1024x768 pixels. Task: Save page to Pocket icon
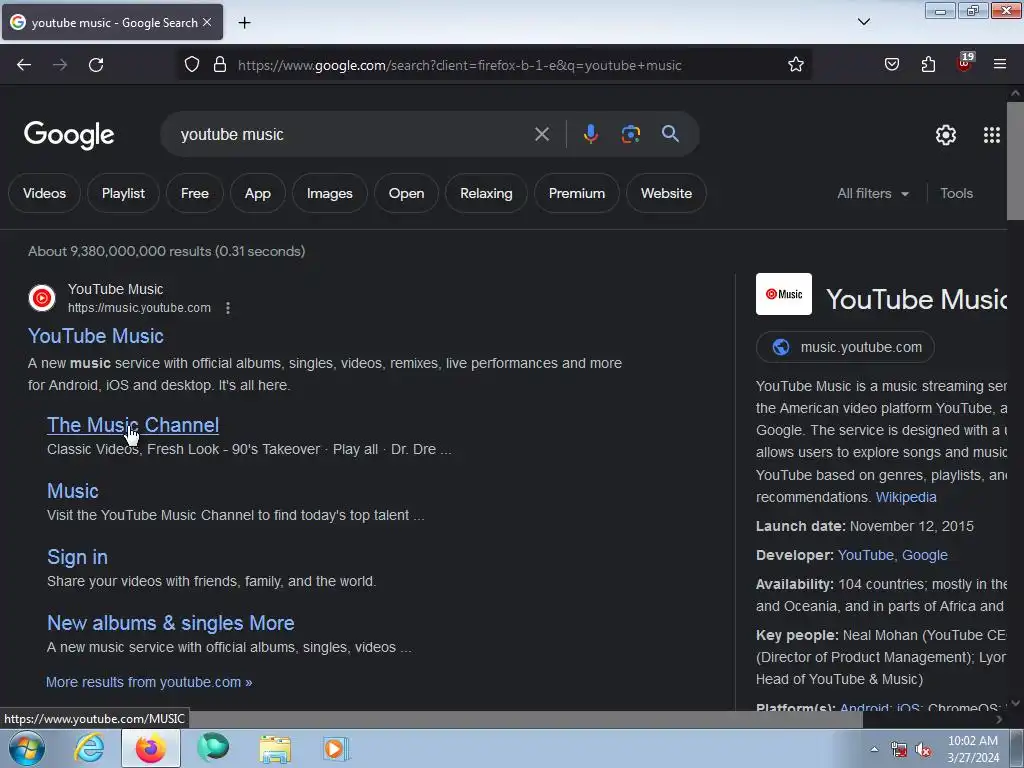(x=891, y=64)
